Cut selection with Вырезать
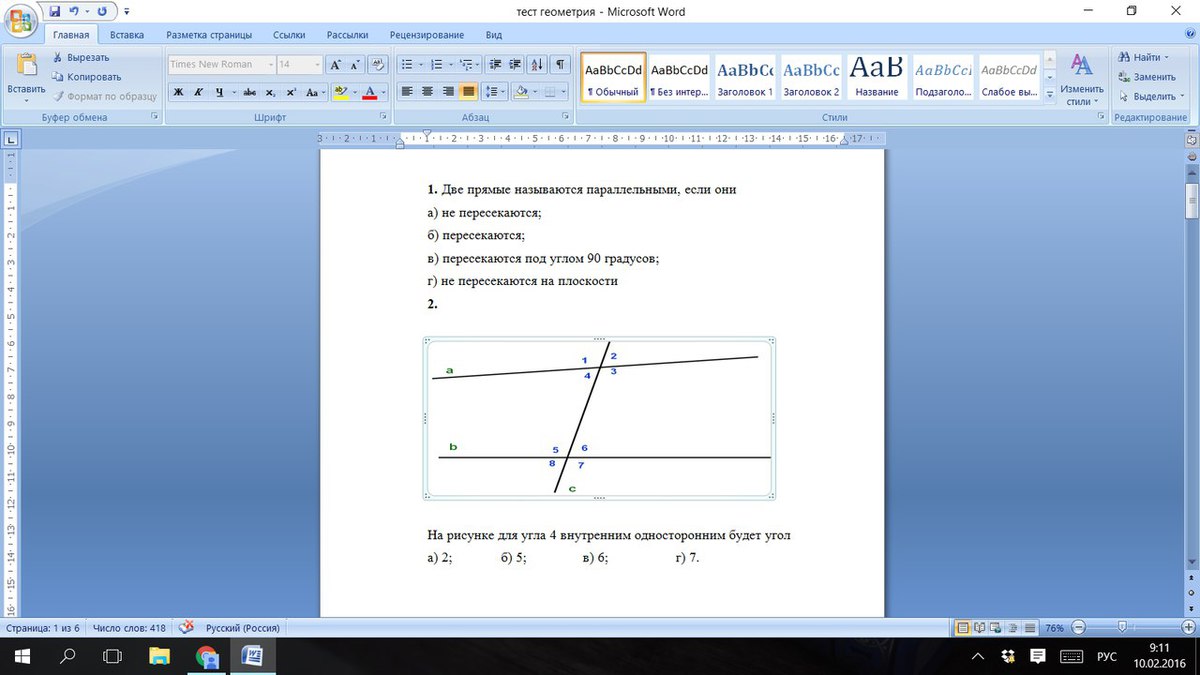Image resolution: width=1200 pixels, height=675 pixels. pos(80,57)
